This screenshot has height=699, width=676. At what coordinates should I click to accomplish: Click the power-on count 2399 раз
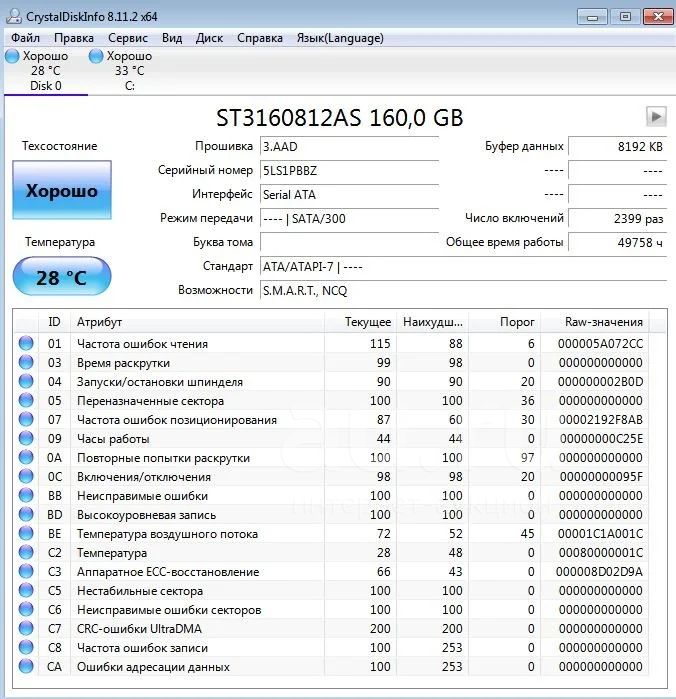coord(617,219)
